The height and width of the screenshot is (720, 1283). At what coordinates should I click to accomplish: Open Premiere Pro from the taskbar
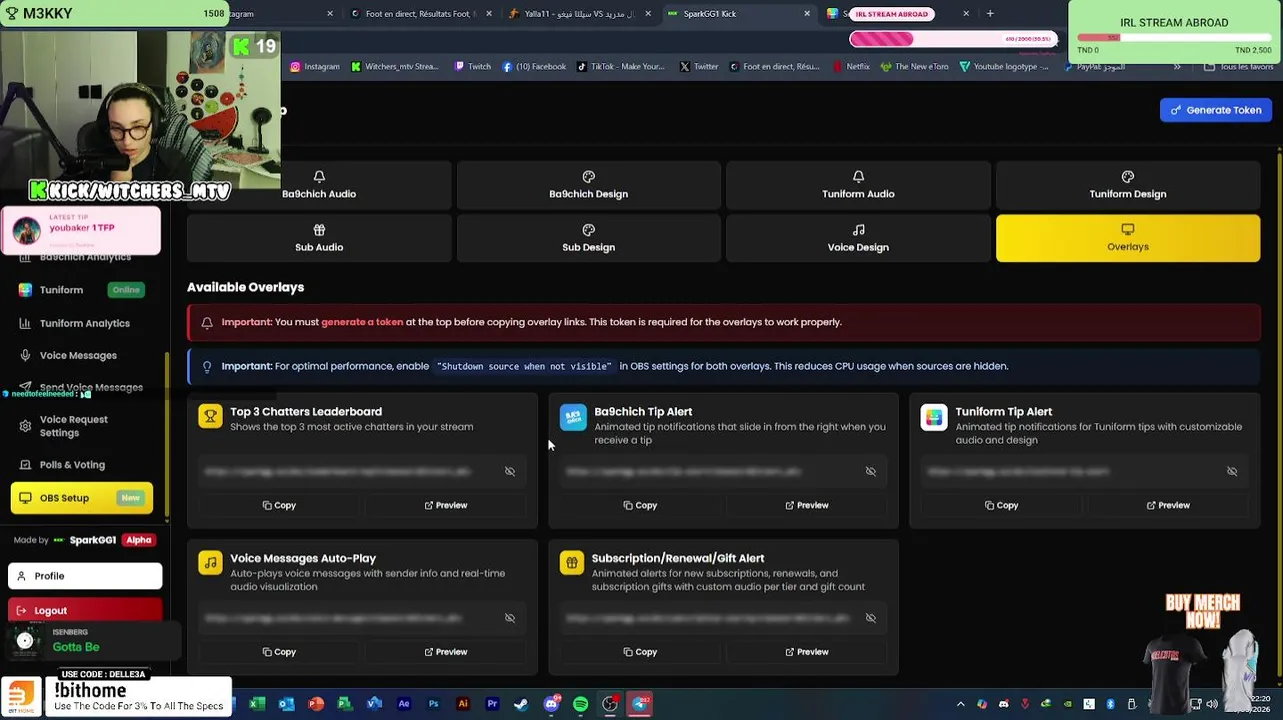pos(492,704)
